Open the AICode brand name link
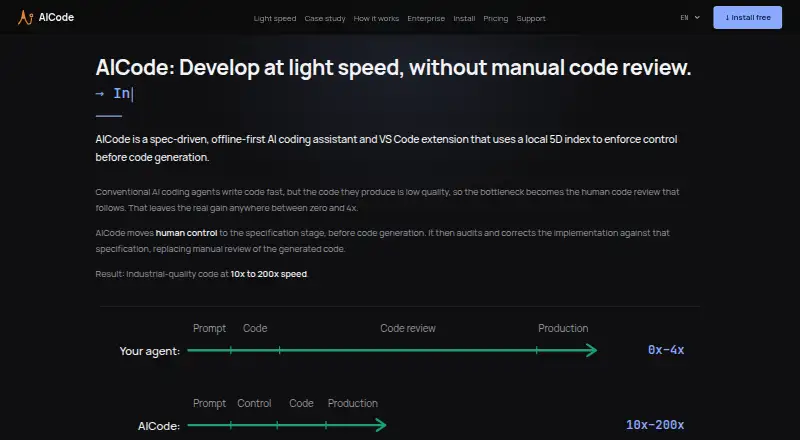Image resolution: width=800 pixels, height=440 pixels. [56, 17]
